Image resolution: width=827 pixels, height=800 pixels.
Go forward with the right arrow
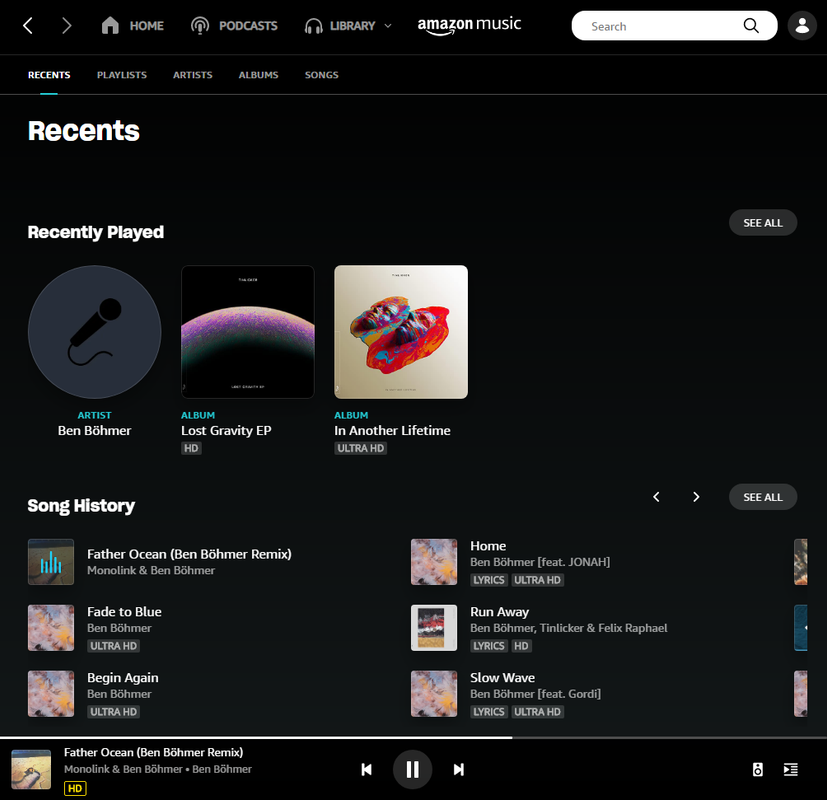66,25
